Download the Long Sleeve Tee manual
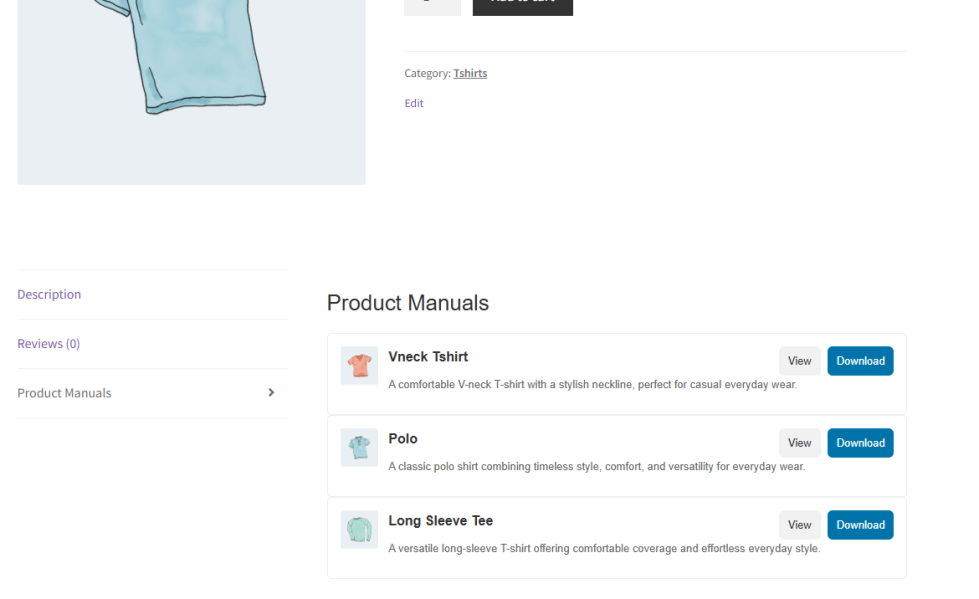979x599 pixels. coord(860,525)
